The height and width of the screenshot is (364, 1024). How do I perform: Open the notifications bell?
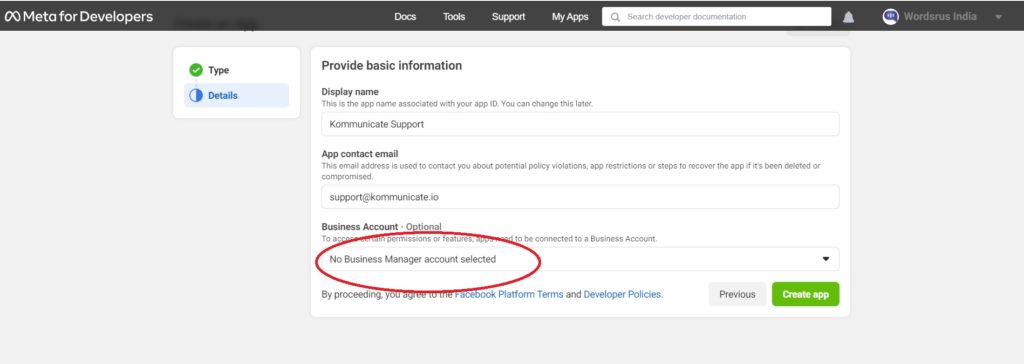click(x=848, y=17)
